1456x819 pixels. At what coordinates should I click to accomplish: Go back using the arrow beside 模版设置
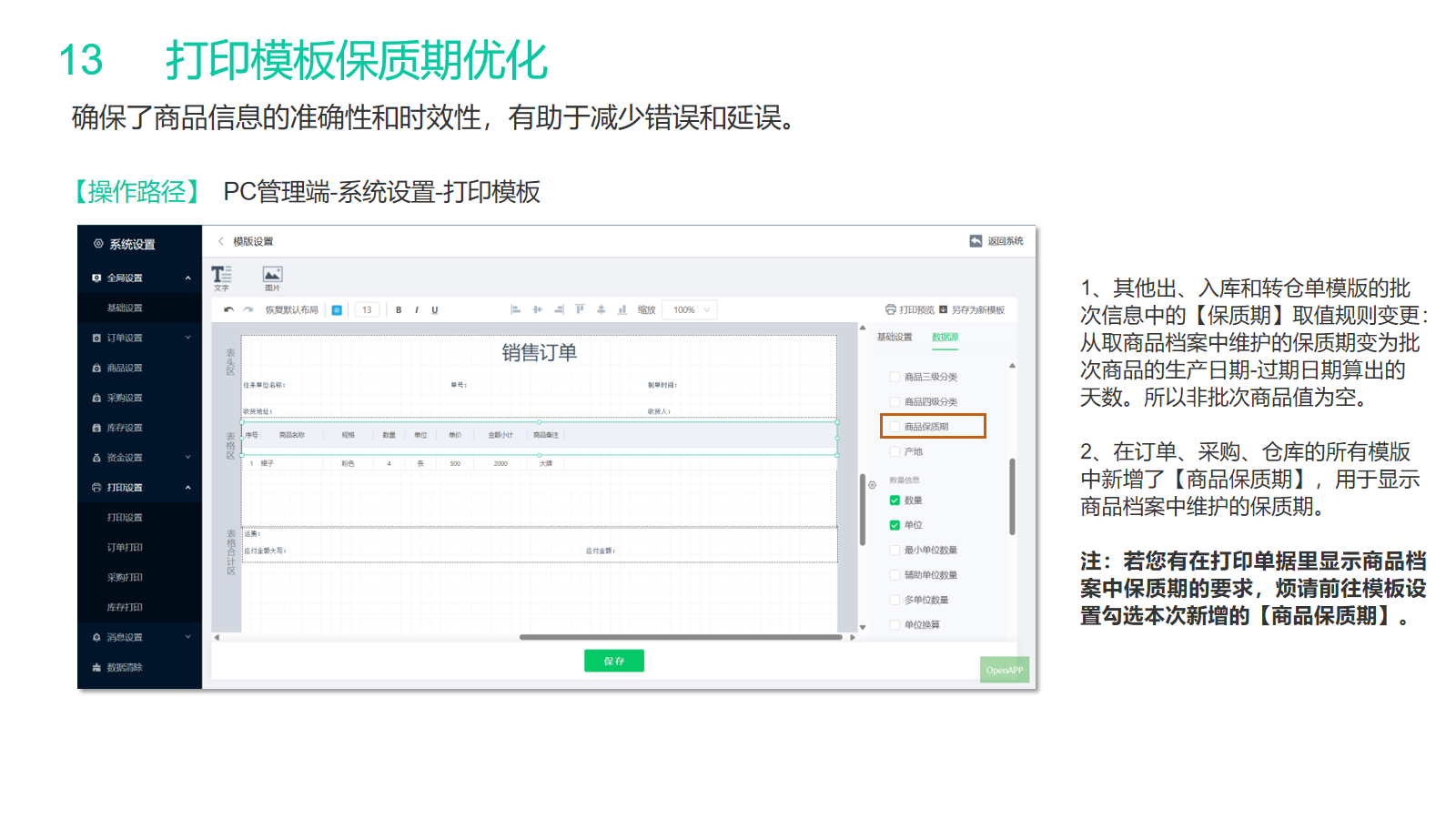tap(220, 241)
